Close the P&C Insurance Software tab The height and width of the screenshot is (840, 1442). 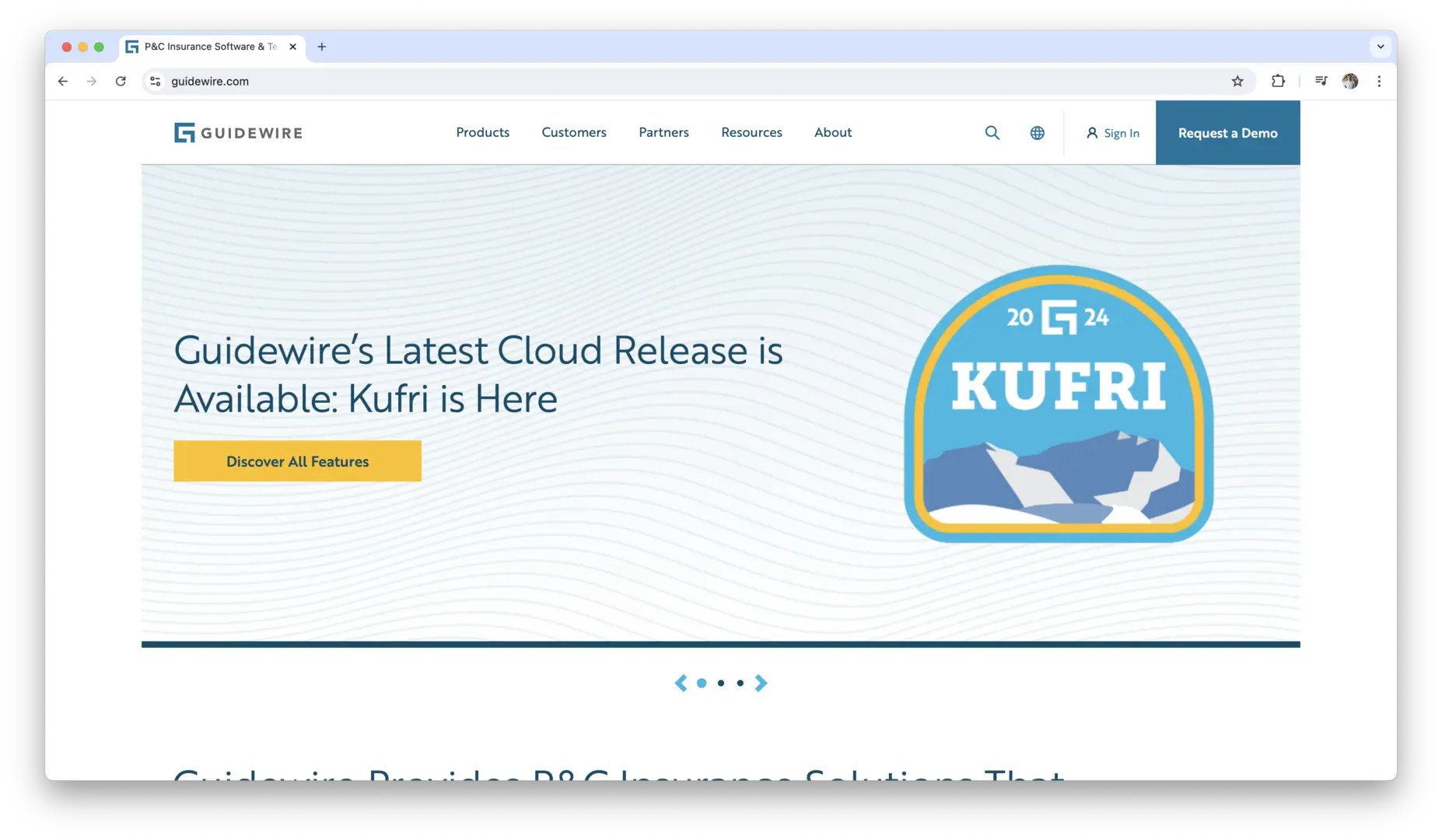292,47
